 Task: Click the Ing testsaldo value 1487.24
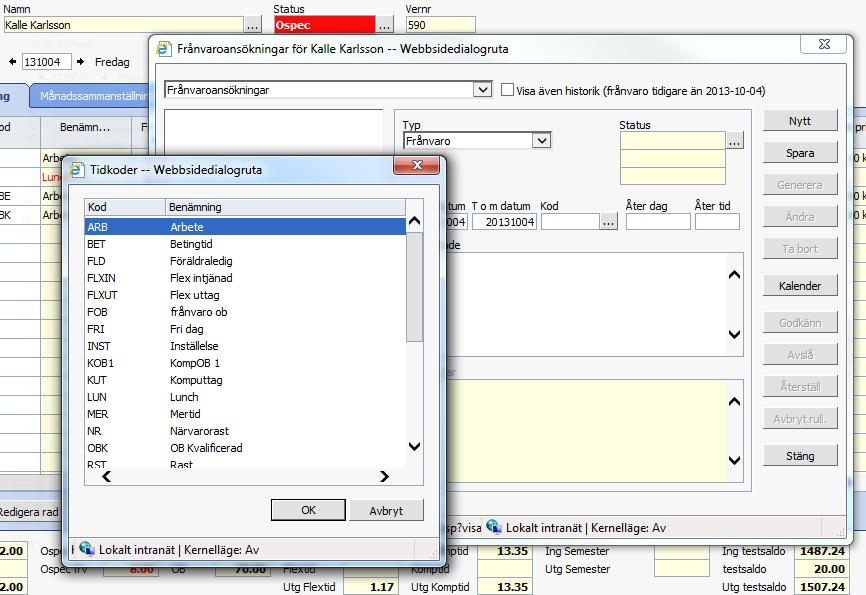click(x=821, y=551)
